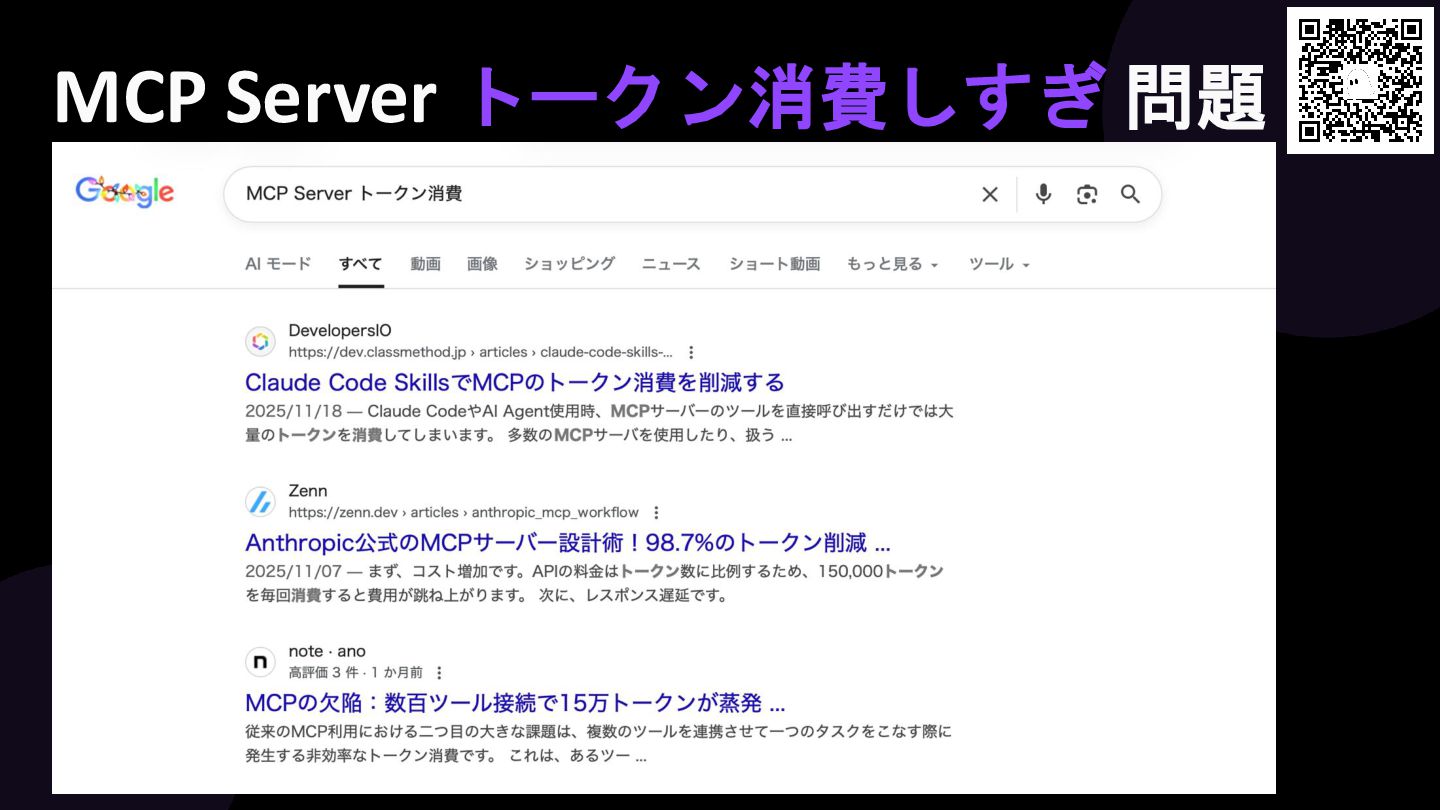
Task: Switch to the 動画 tab
Action: pyautogui.click(x=425, y=264)
